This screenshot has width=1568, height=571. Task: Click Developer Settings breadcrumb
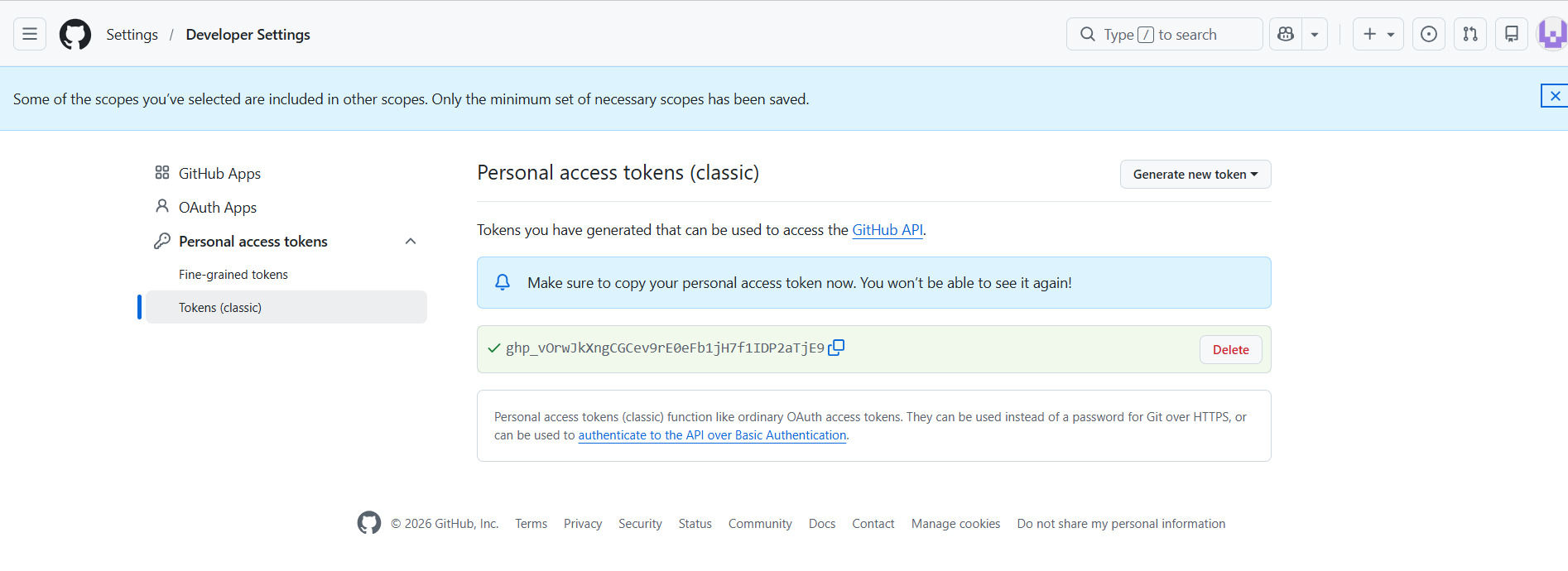coord(248,35)
